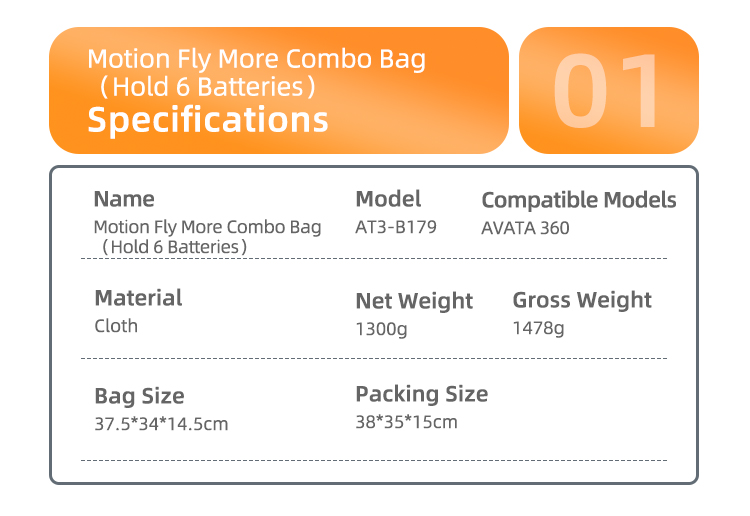Click the "Bag Size" label

(139, 396)
